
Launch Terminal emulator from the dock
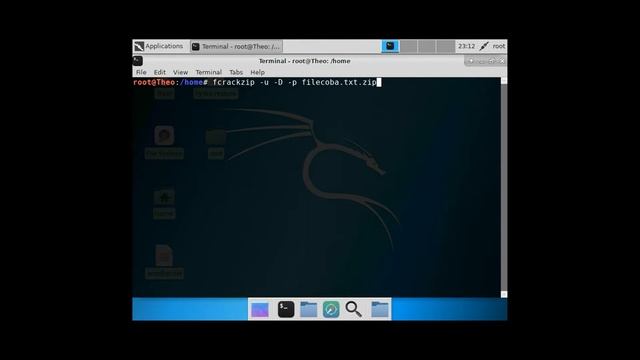(286, 309)
